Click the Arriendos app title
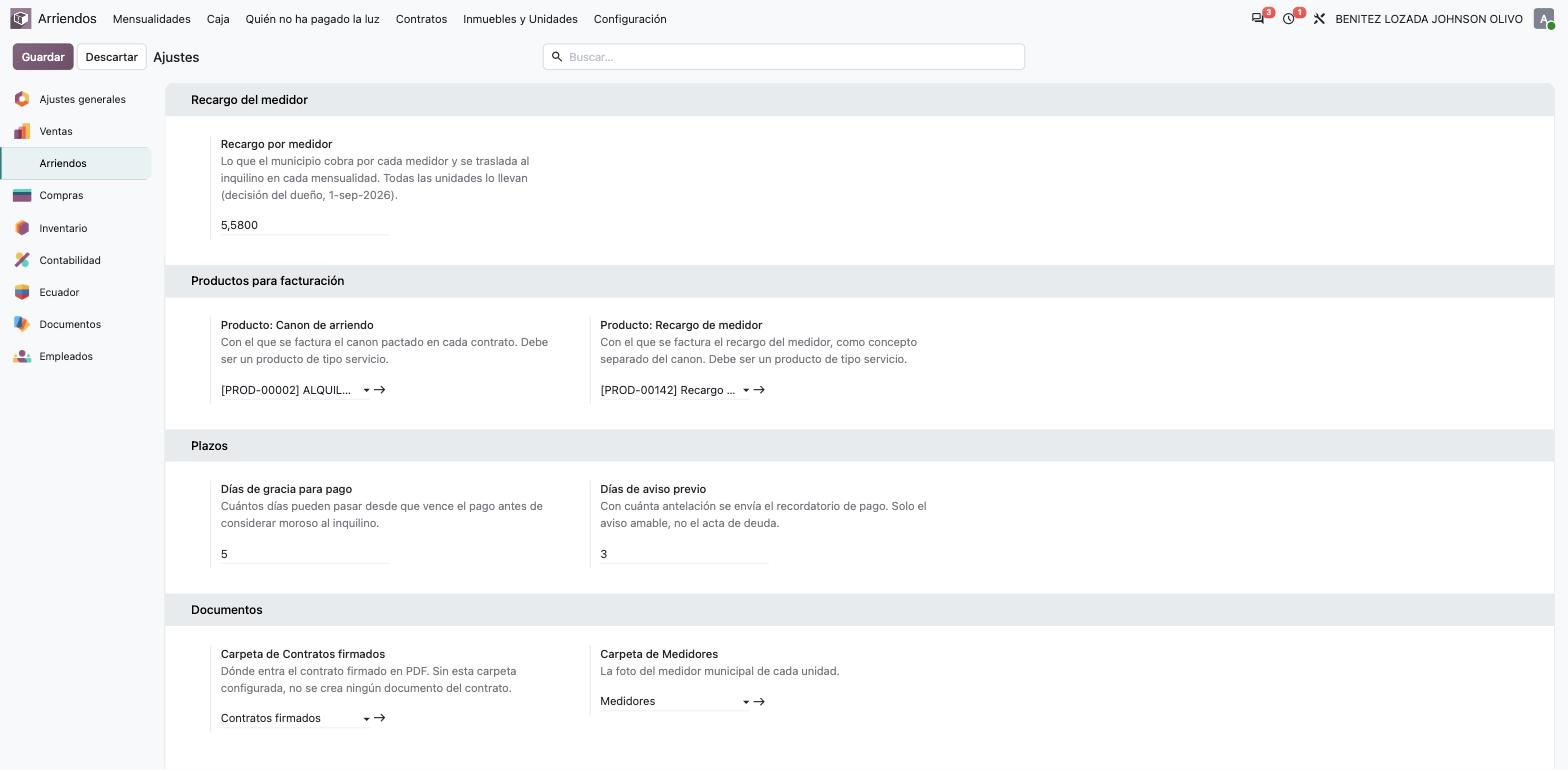The height and width of the screenshot is (770, 1568). click(67, 19)
